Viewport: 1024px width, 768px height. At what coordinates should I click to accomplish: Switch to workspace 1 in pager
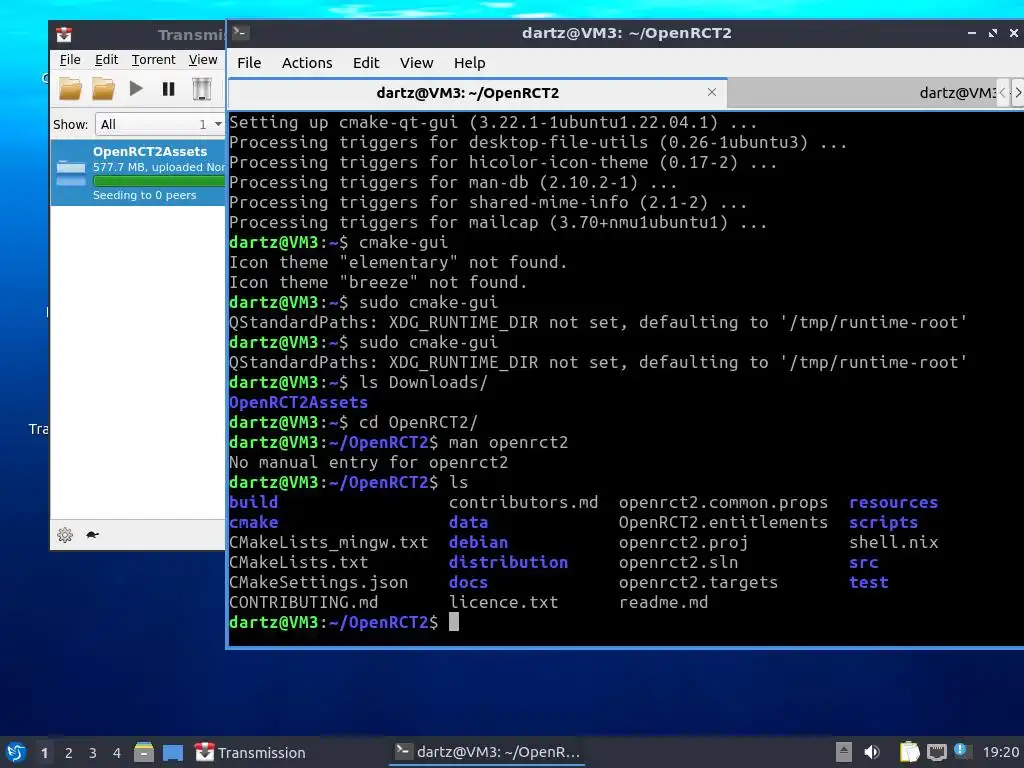[x=44, y=753]
